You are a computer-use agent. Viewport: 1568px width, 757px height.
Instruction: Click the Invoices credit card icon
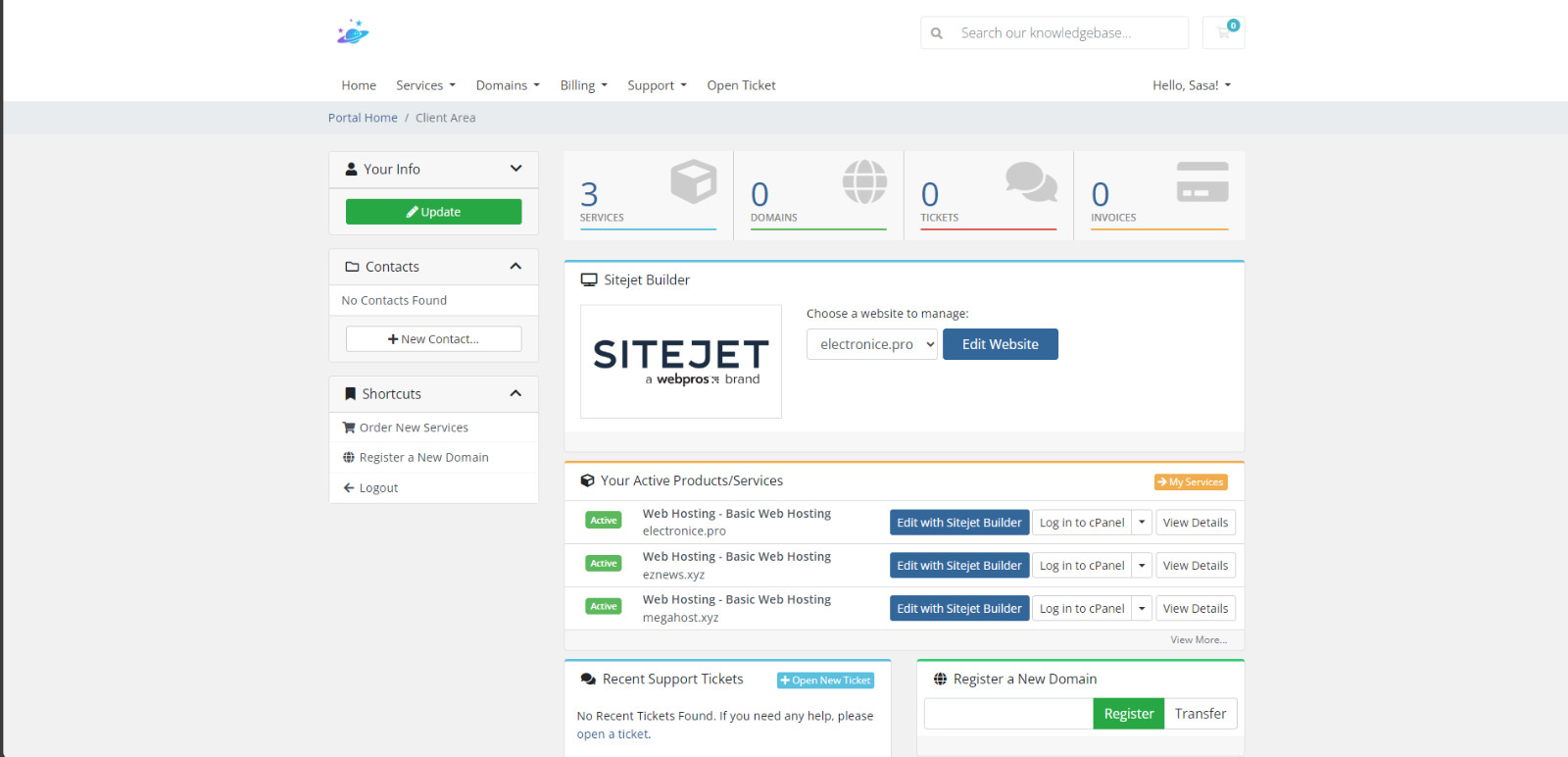pyautogui.click(x=1202, y=181)
